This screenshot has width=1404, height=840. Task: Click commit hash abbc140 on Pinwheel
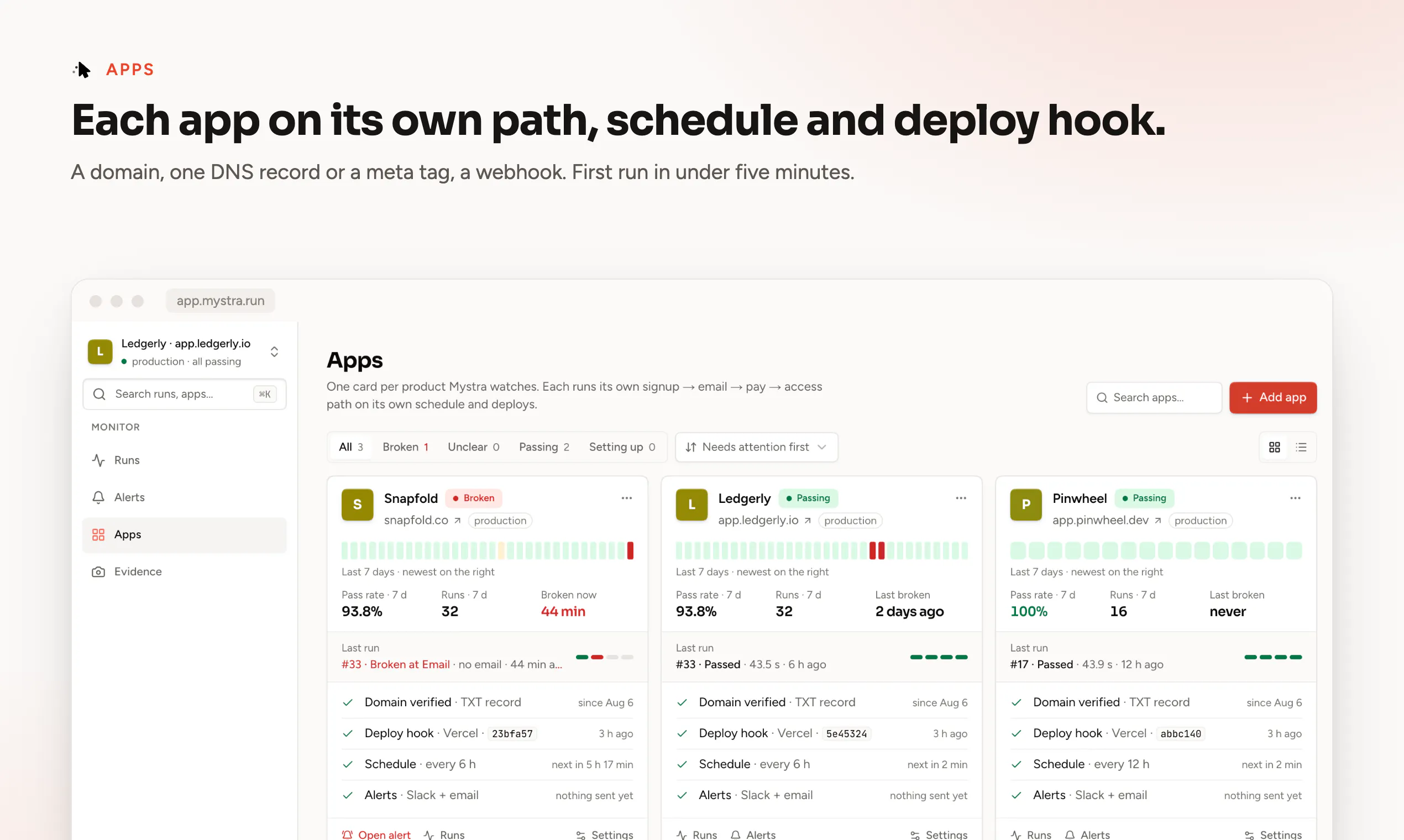pyautogui.click(x=1180, y=733)
